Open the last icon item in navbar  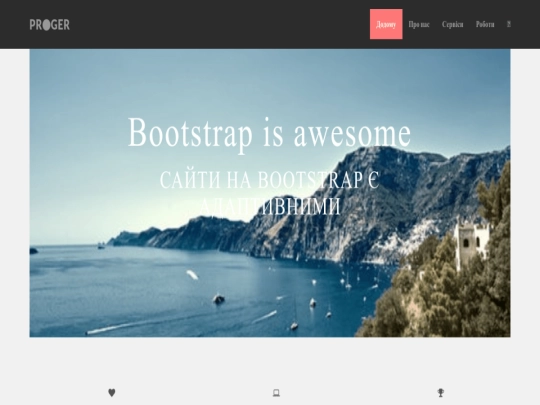[x=509, y=24]
